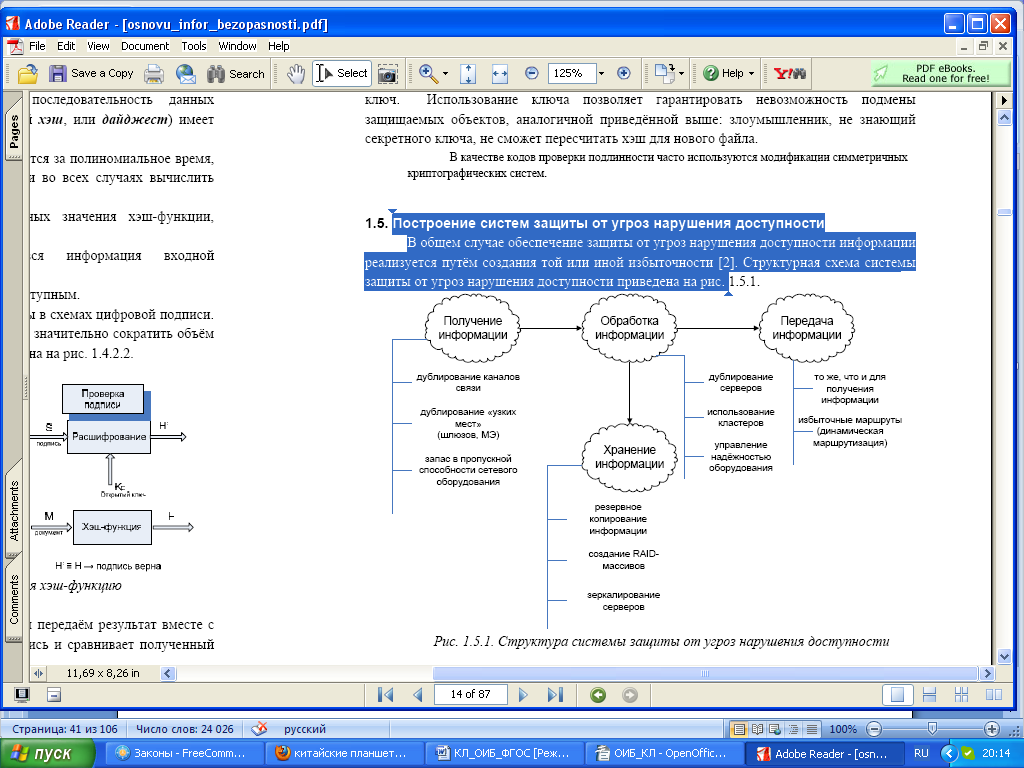The width and height of the screenshot is (1024, 768).
Task: Open the Tools menu
Action: click(x=194, y=46)
